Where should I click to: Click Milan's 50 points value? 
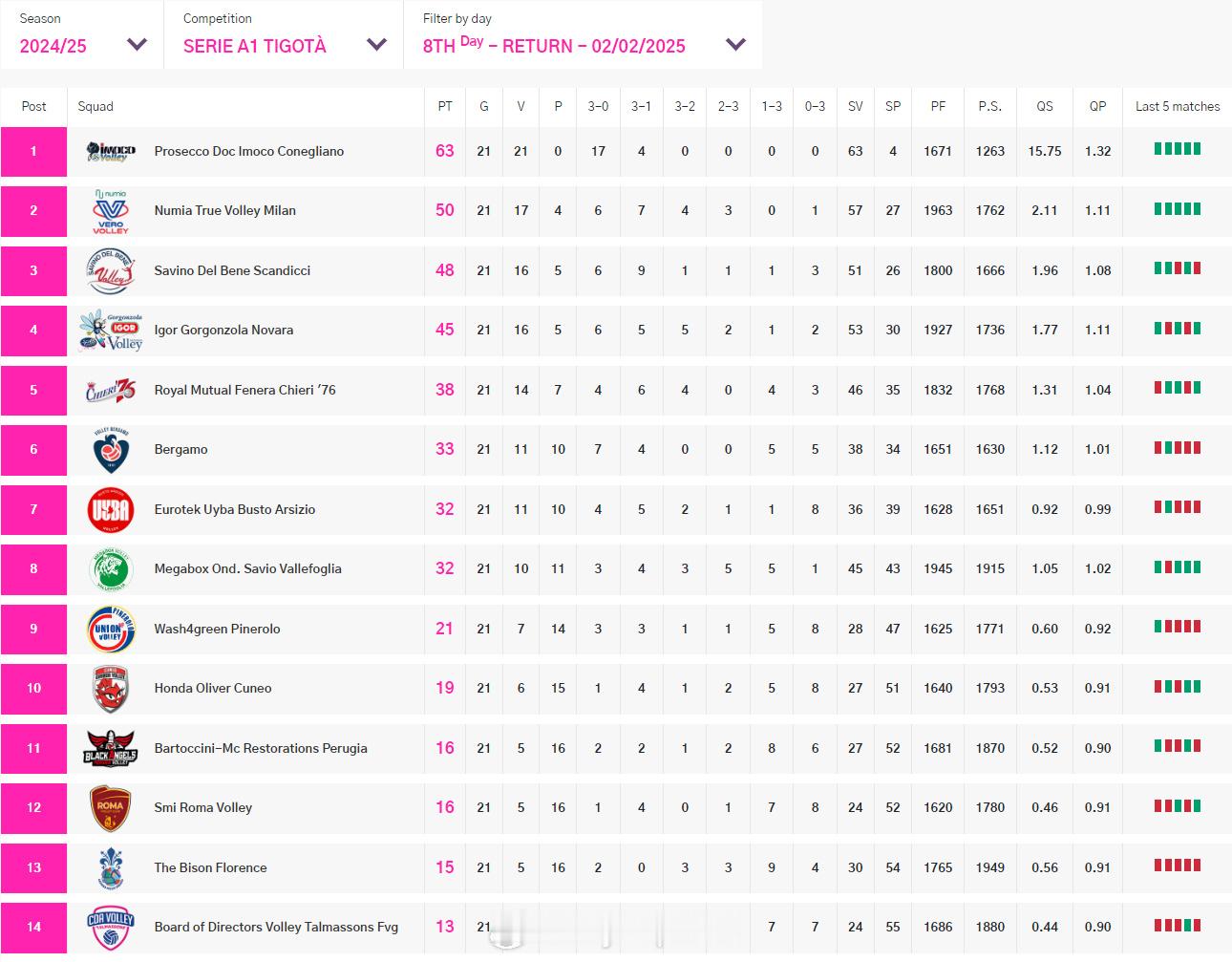pyautogui.click(x=445, y=210)
